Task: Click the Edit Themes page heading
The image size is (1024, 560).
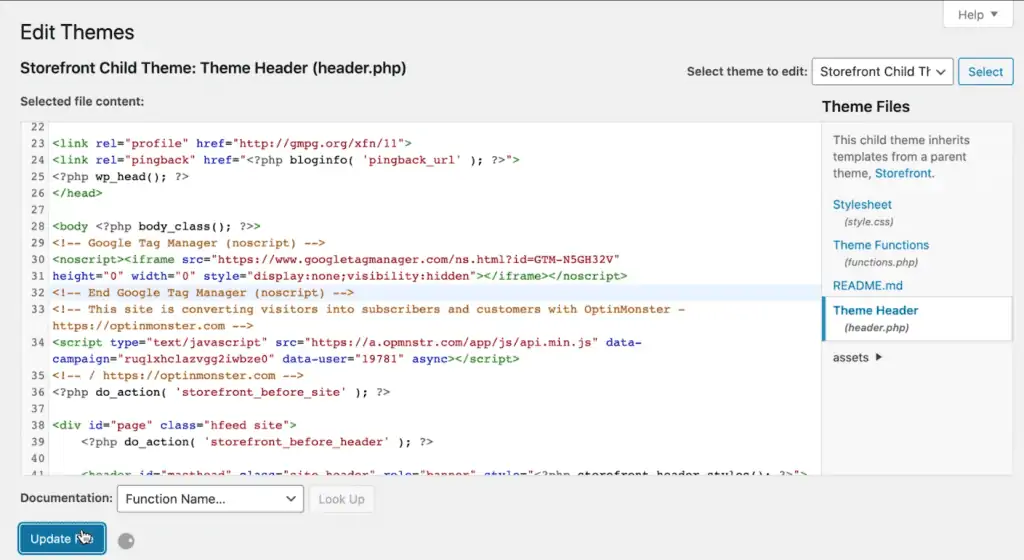Action: [77, 32]
